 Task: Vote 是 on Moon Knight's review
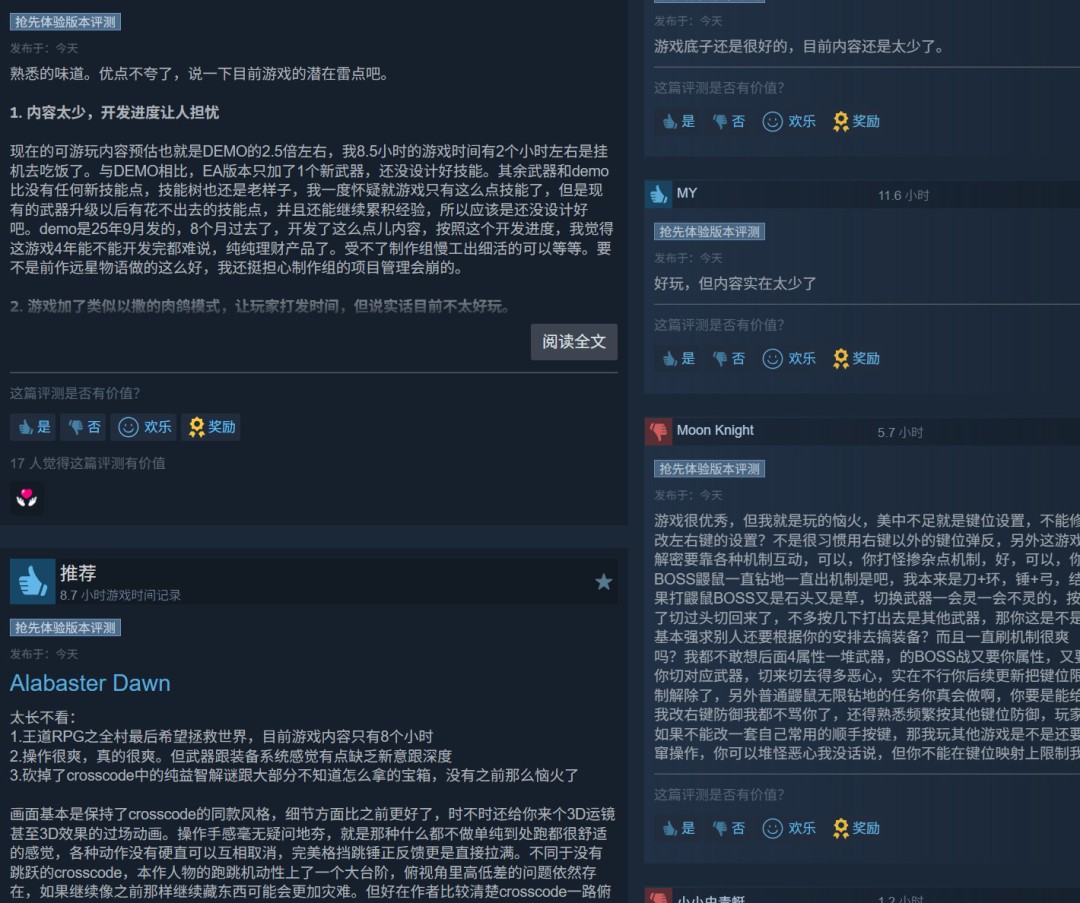[x=678, y=828]
